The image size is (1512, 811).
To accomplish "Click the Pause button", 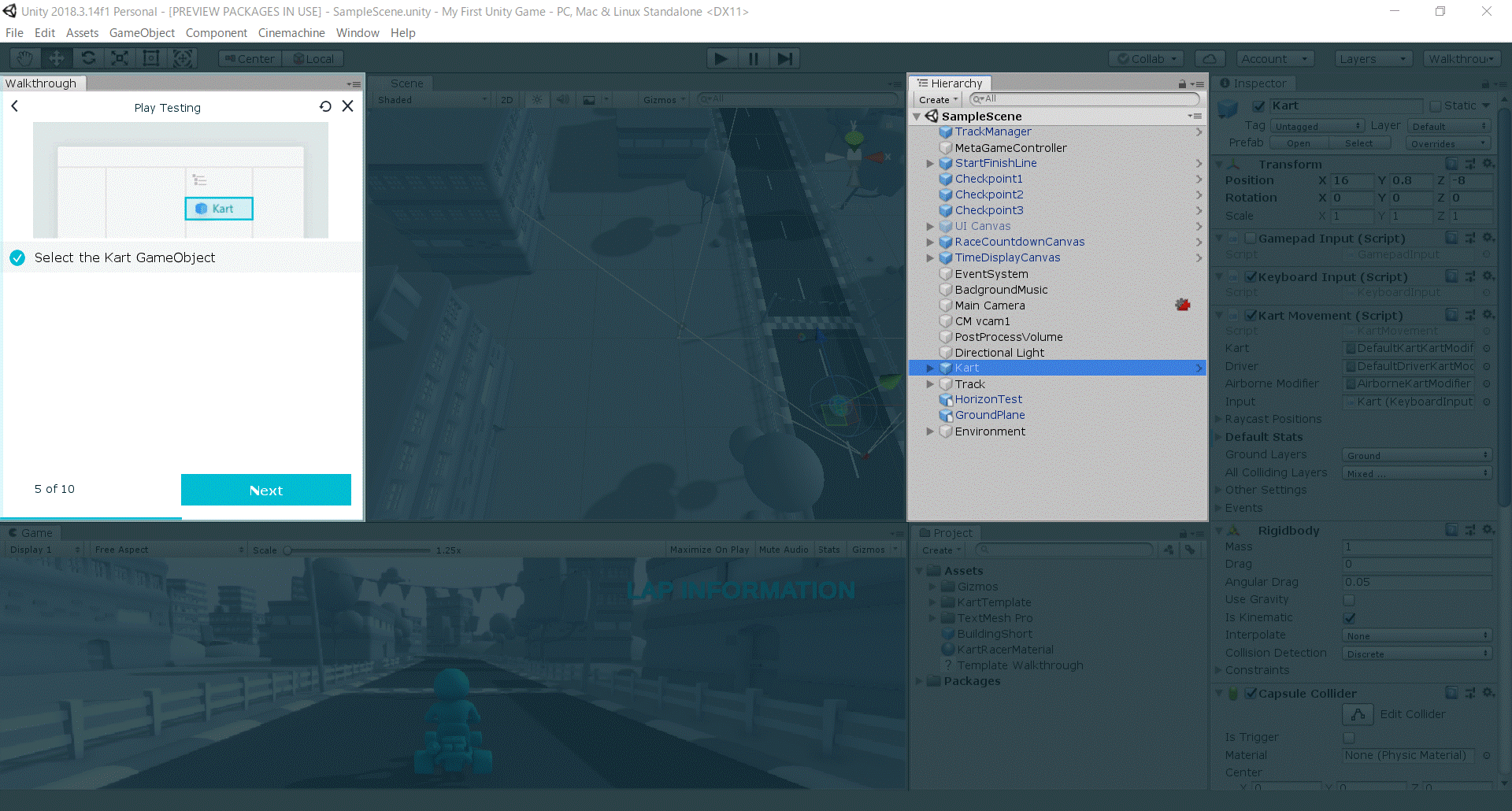I will point(753,58).
